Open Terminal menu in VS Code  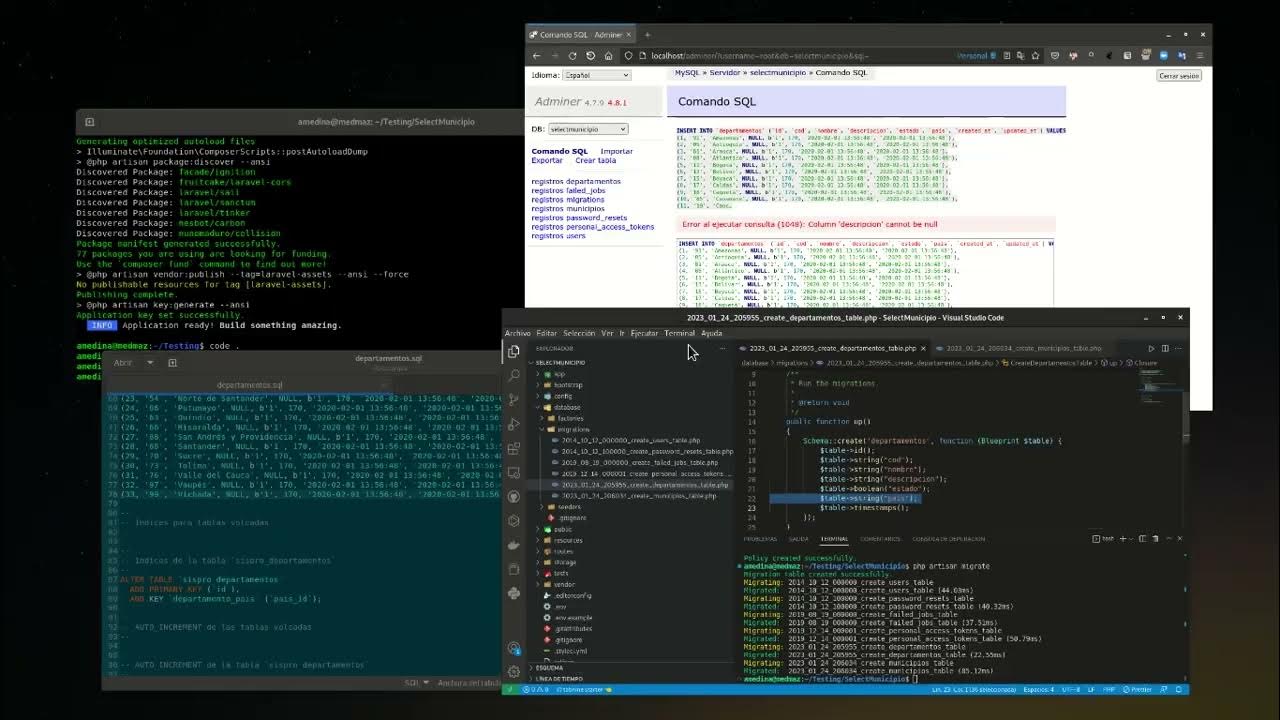[679, 333]
